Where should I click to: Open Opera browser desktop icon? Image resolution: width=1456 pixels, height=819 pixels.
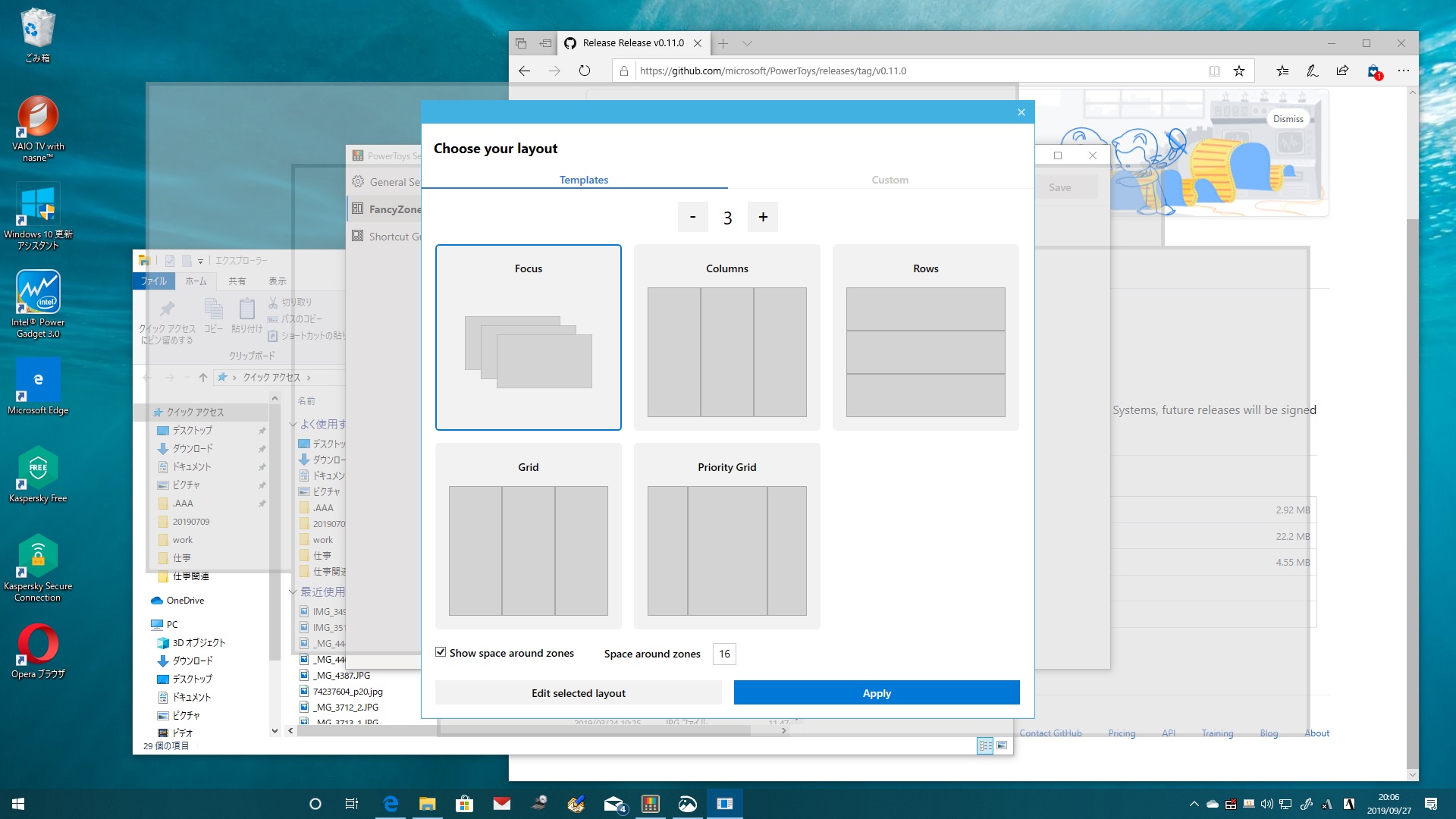(37, 651)
